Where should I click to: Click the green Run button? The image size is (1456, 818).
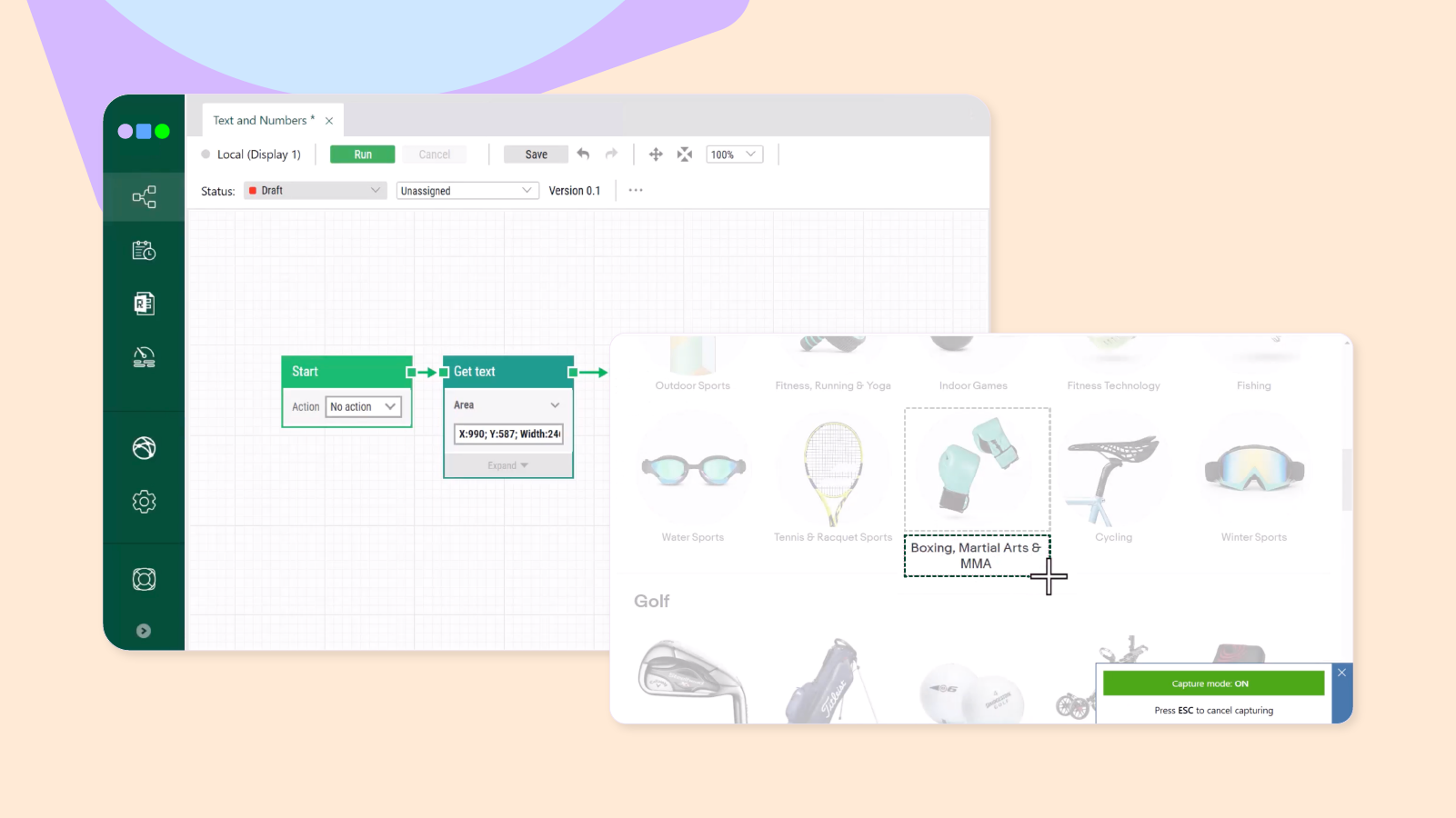363,155
